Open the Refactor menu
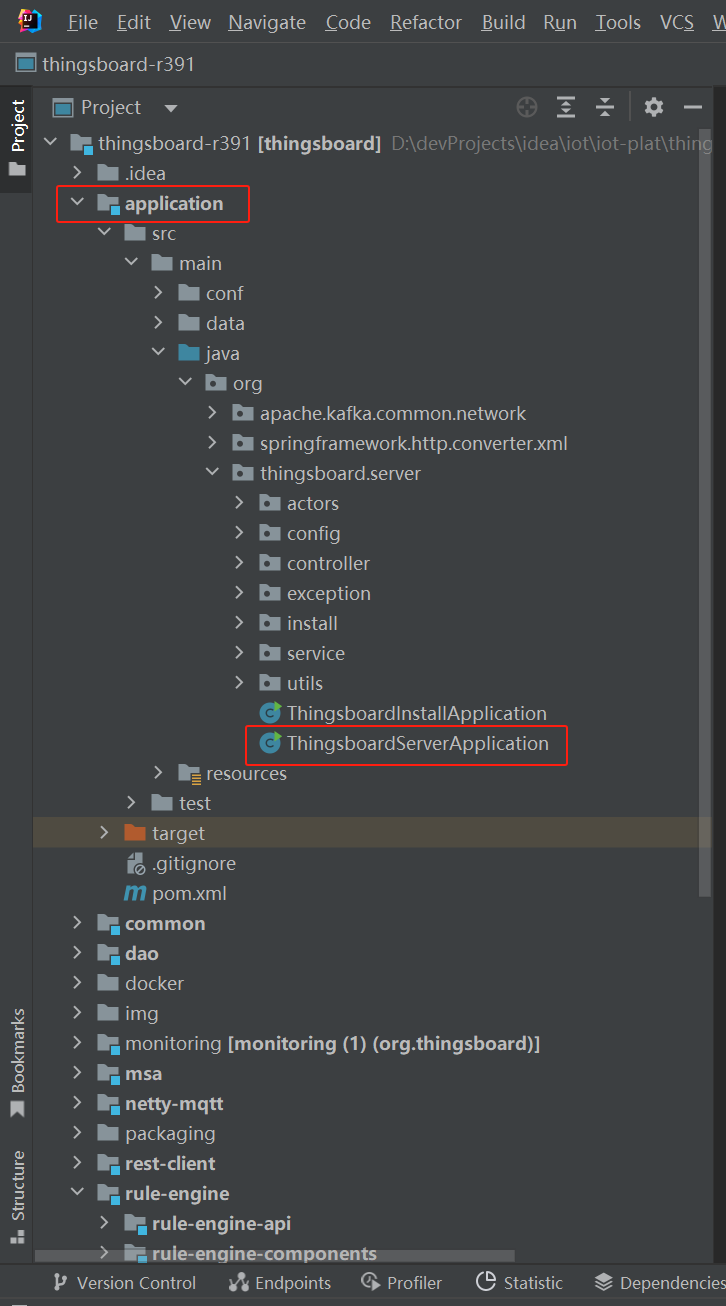 [x=427, y=22]
